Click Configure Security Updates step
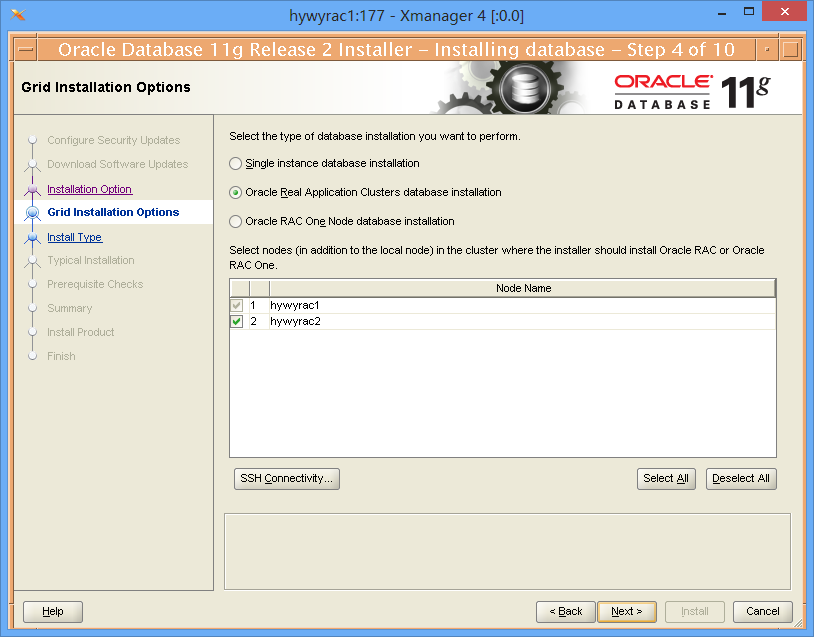The height and width of the screenshot is (637, 814). coord(114,140)
